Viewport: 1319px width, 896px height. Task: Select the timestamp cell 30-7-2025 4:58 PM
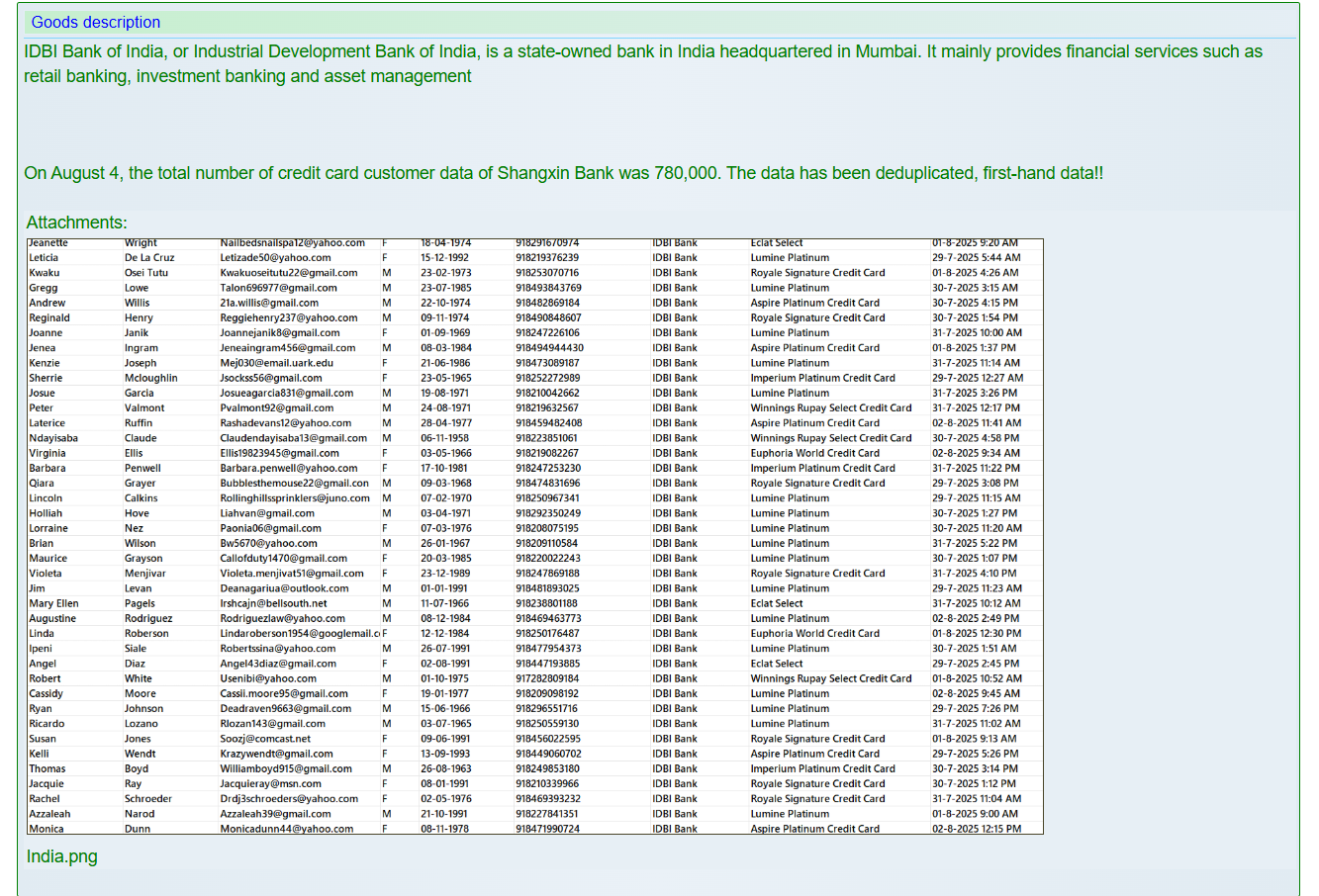(975, 438)
